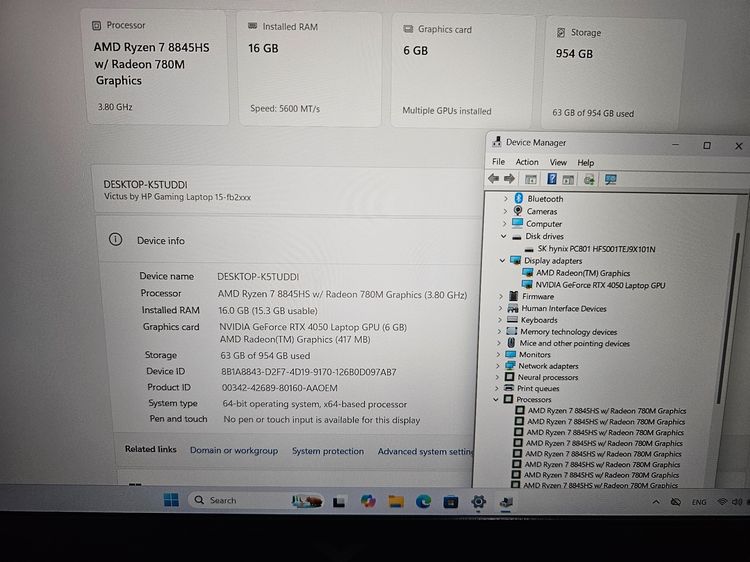The image size is (750, 562).
Task: Click the Product ID value 00342-42689-80160-AAOEM
Action: click(x=279, y=387)
